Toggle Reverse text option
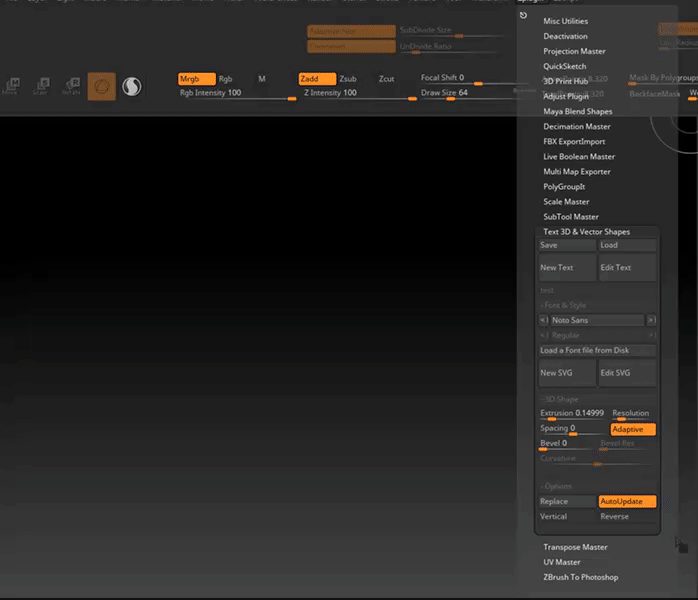 pos(627,517)
